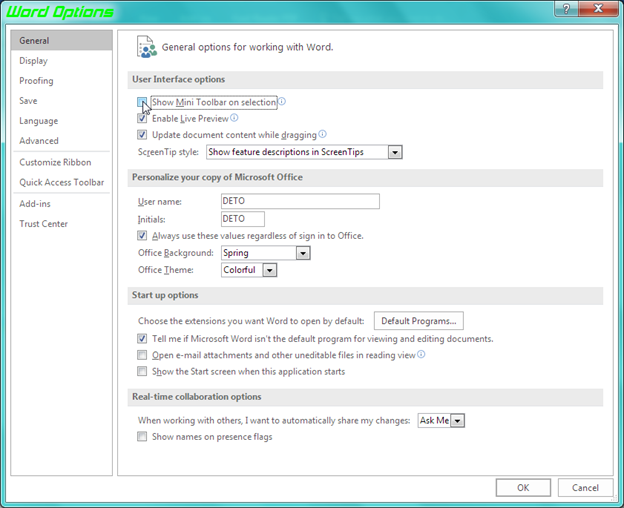Viewport: 624px width, 508px height.
Task: Click the Office Background label
Action: coord(176,253)
